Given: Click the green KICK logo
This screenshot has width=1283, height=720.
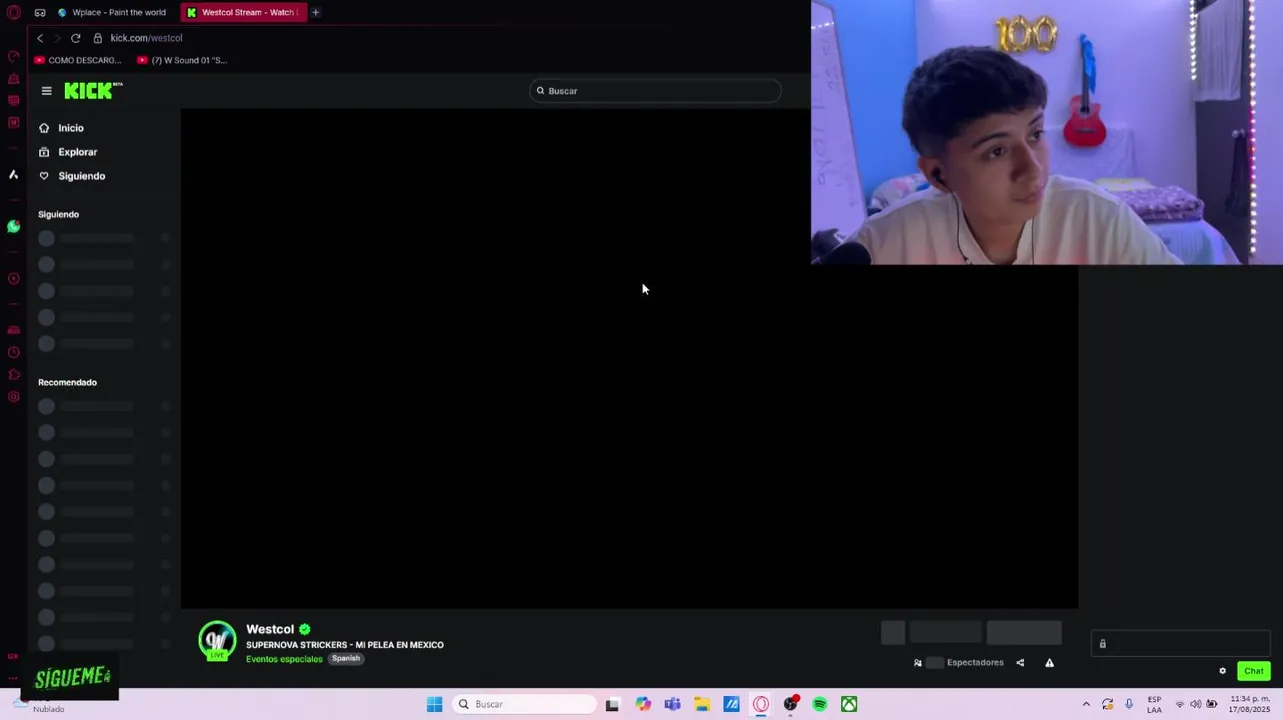Looking at the screenshot, I should [x=93, y=91].
